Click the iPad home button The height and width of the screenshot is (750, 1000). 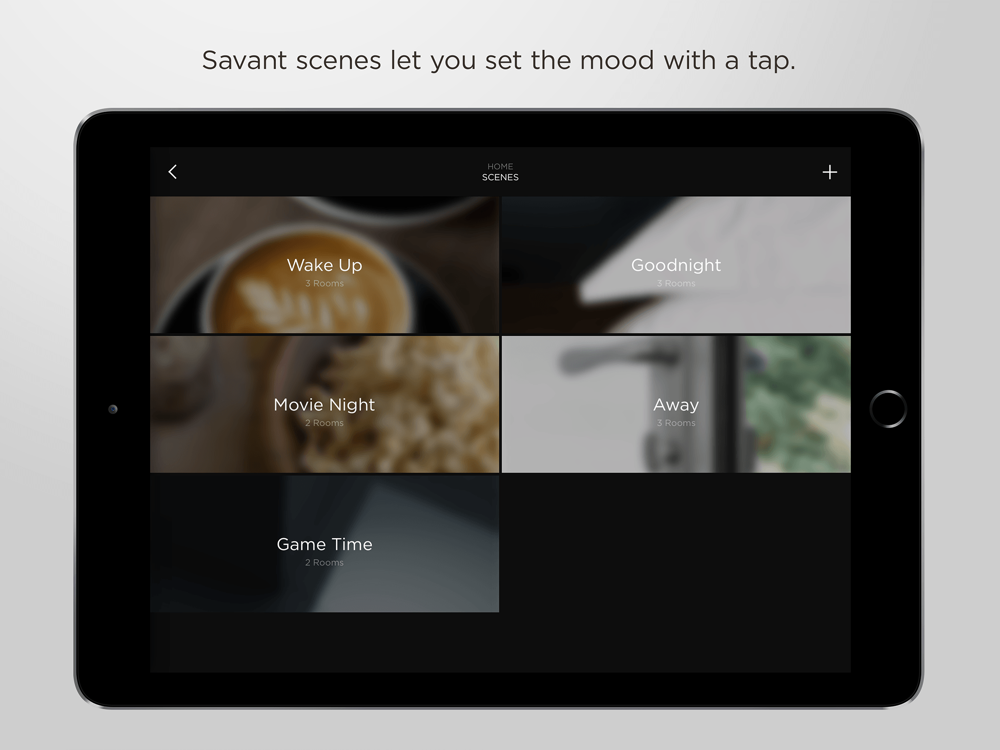click(888, 409)
